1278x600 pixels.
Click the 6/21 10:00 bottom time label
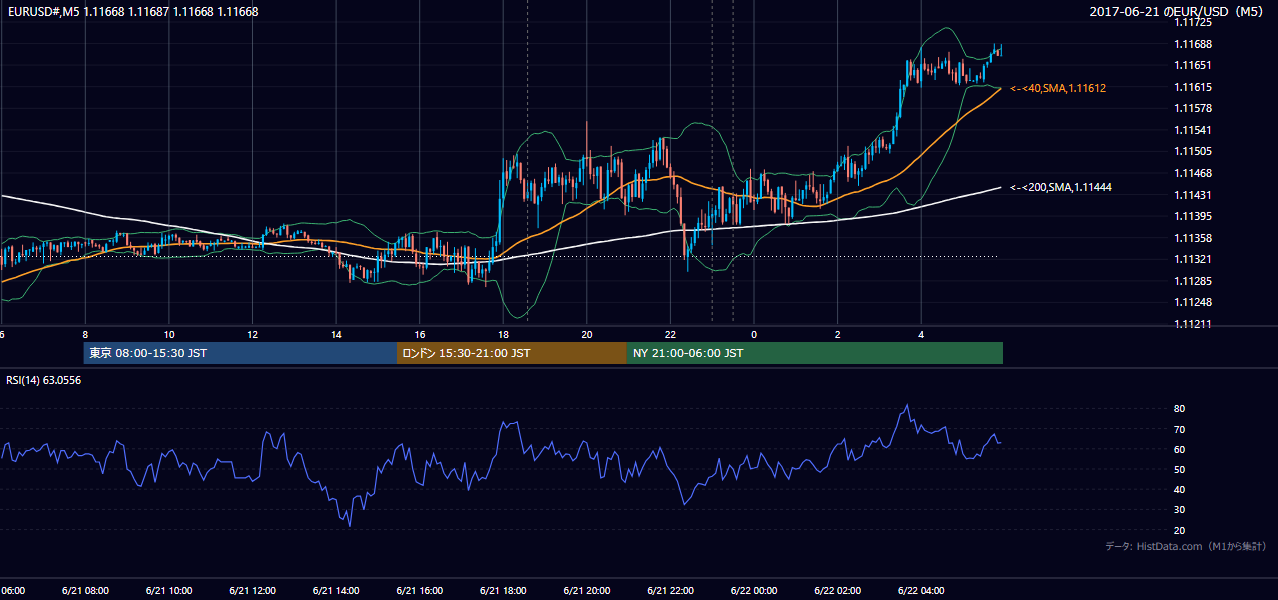pos(169,591)
